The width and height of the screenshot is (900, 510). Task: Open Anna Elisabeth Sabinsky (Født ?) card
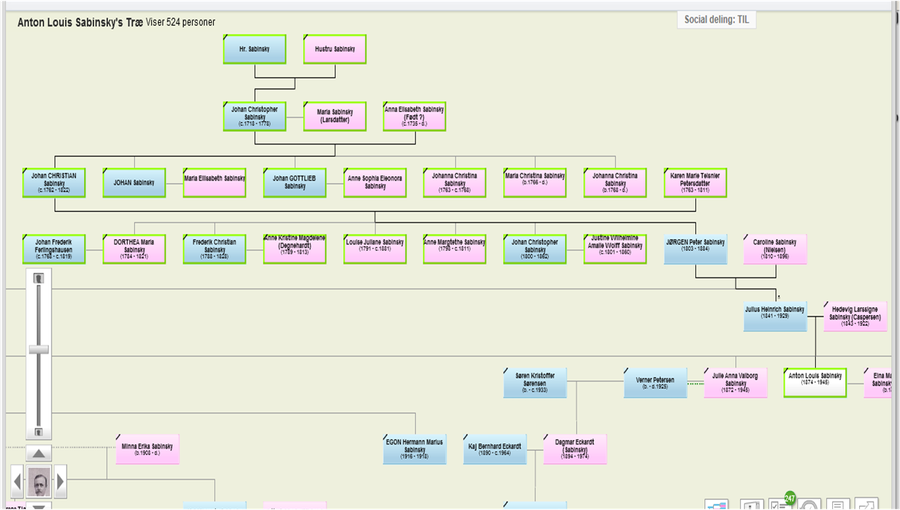(x=414, y=116)
